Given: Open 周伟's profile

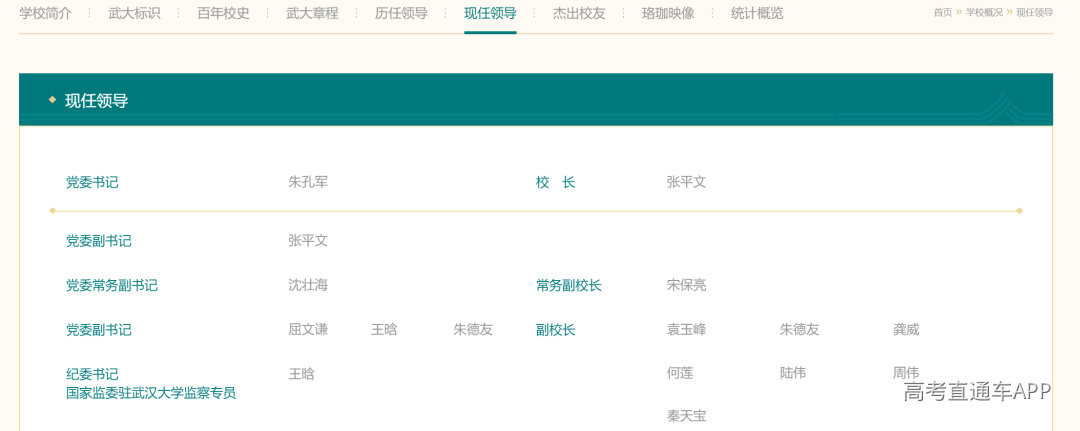Looking at the screenshot, I should 906,373.
